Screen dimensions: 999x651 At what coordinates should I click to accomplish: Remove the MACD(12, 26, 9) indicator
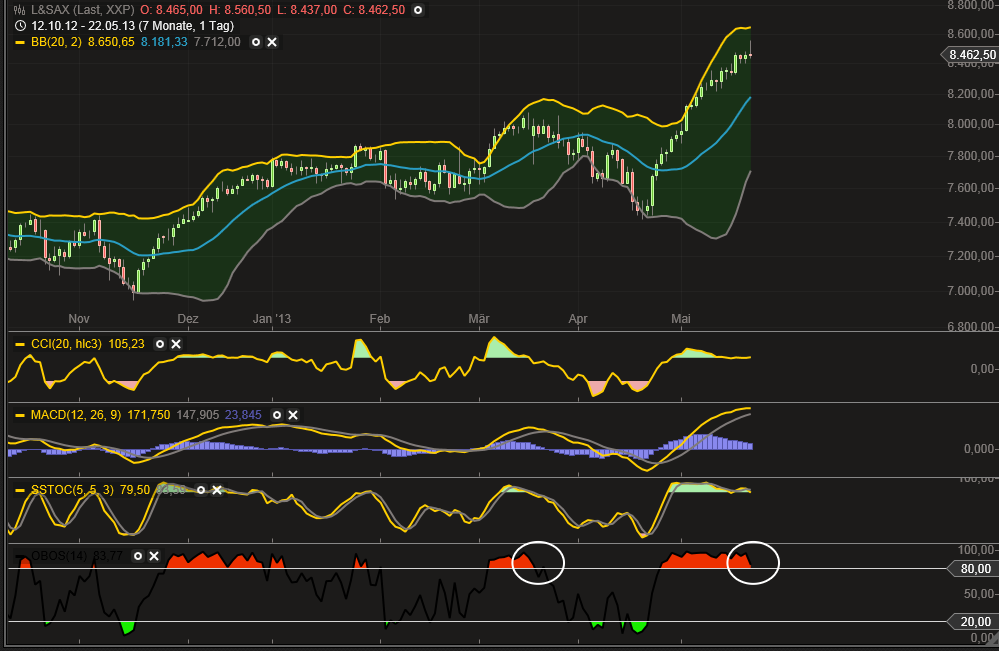293,415
